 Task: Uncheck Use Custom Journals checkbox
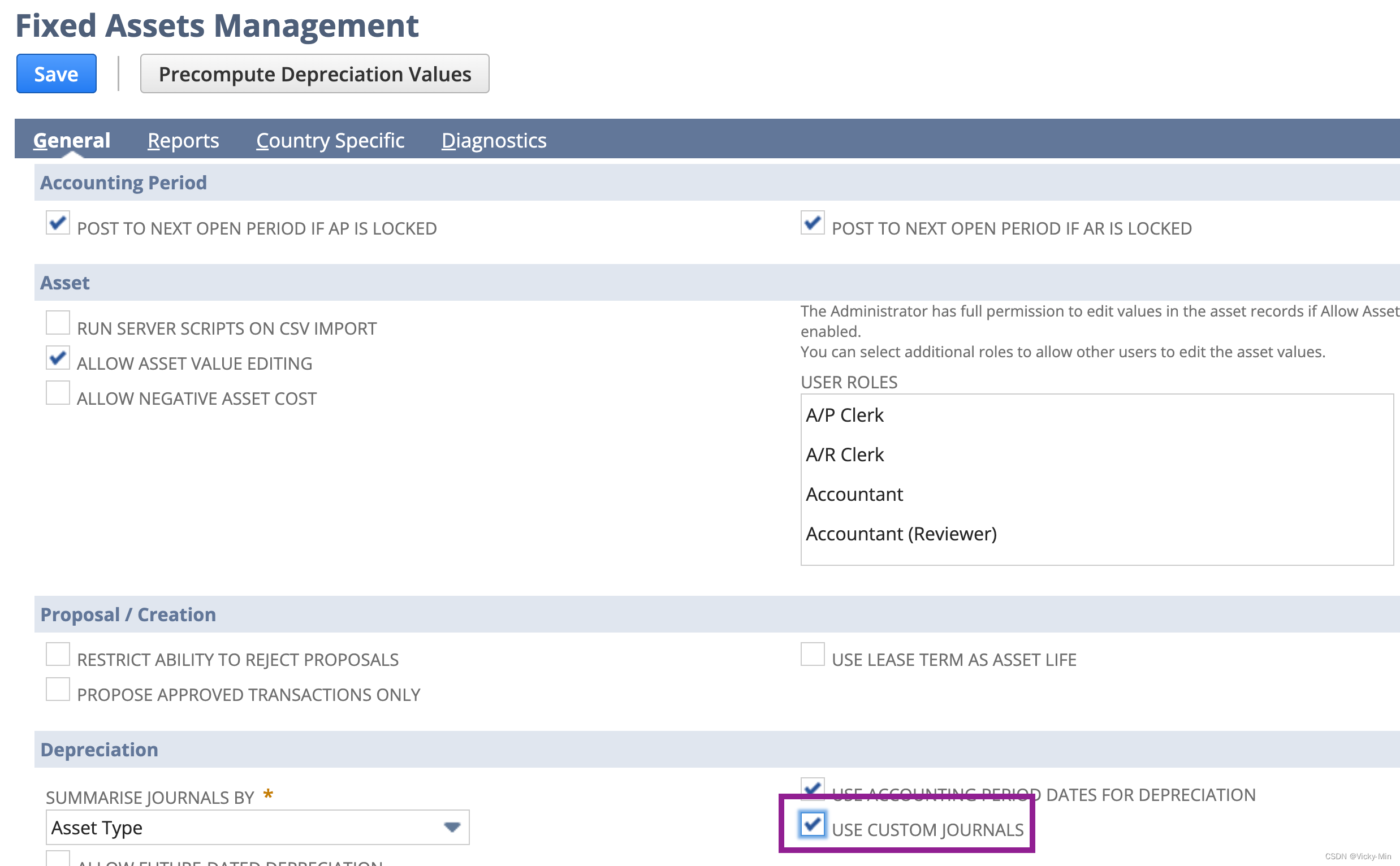tap(813, 824)
